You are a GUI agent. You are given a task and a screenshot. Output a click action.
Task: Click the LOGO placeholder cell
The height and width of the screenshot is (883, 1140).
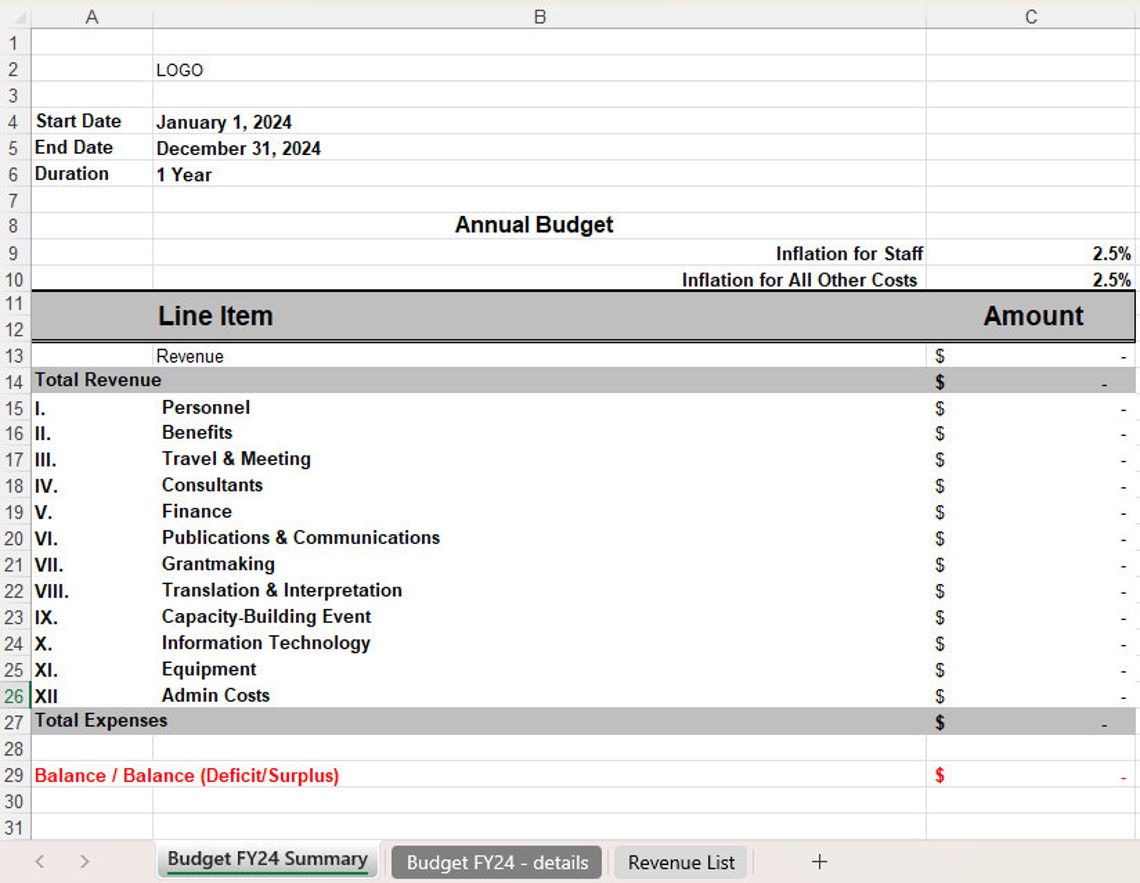tap(180, 70)
